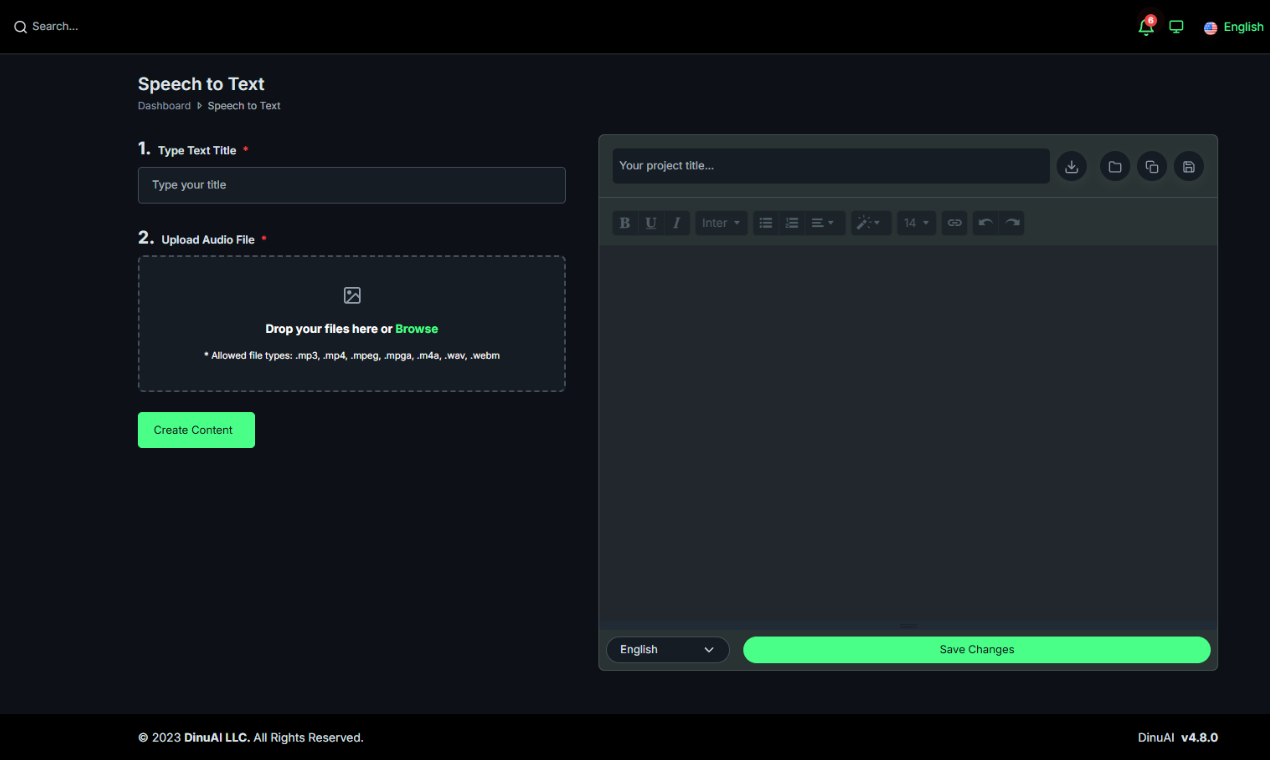Toggle underline formatting
This screenshot has width=1270, height=760.
pyautogui.click(x=650, y=222)
